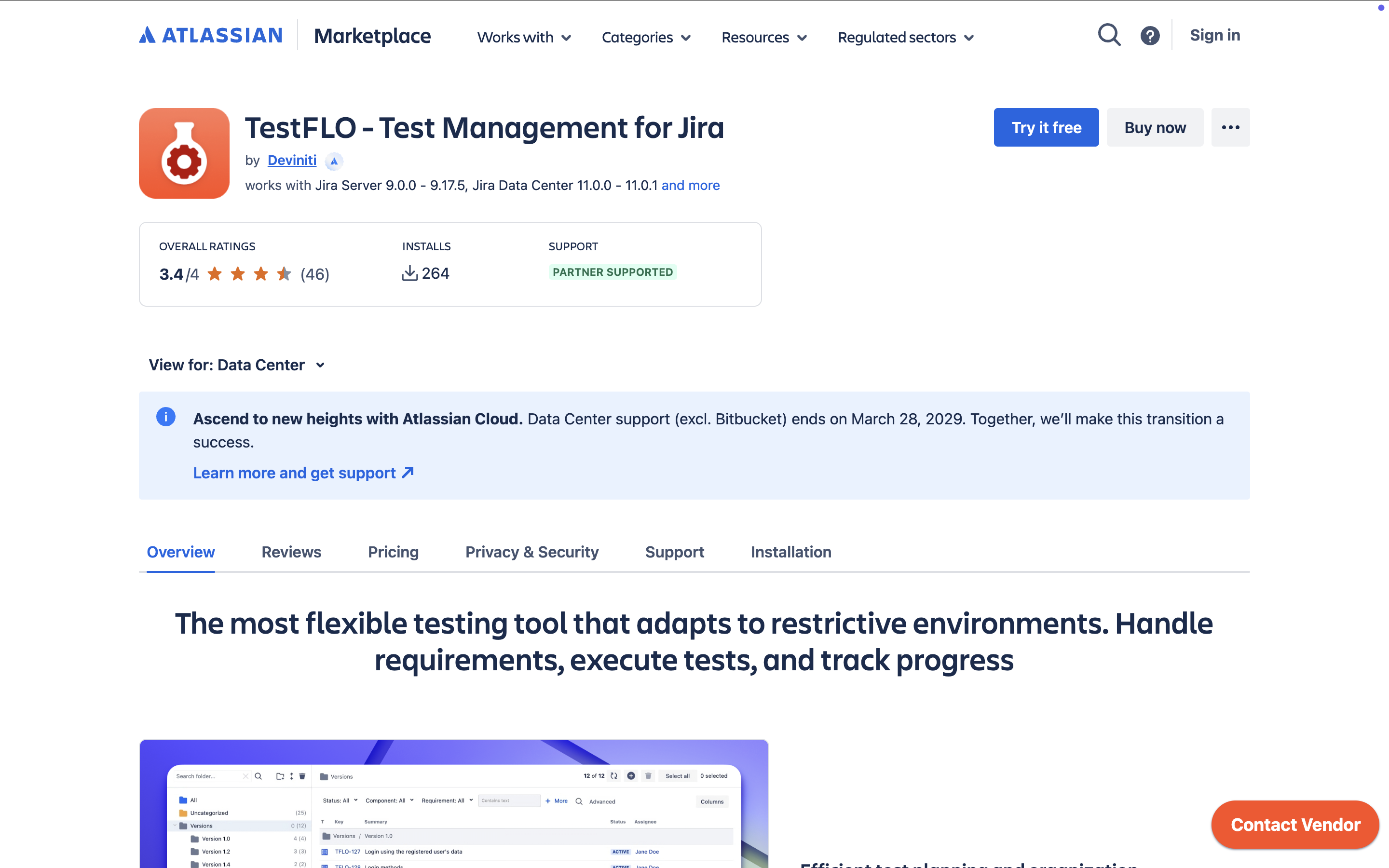Open the three-dots more actions button
This screenshot has height=868, width=1389.
pos(1230,127)
